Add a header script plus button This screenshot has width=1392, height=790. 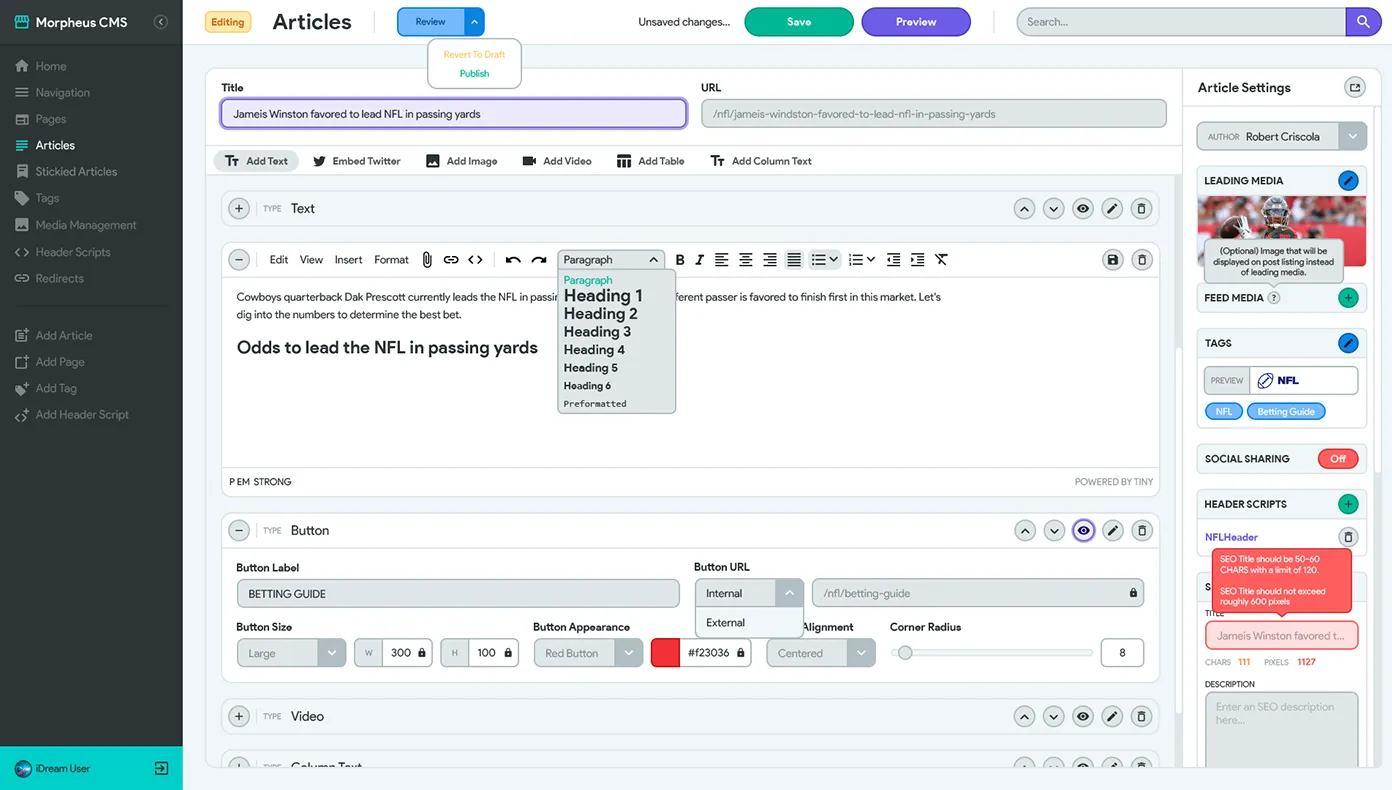(x=1348, y=504)
